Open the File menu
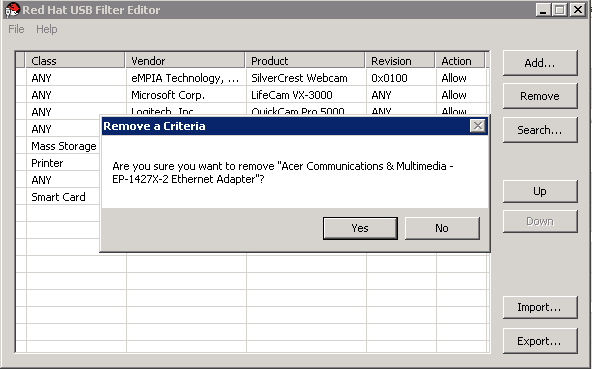Image resolution: width=592 pixels, height=369 pixels. pyautogui.click(x=16, y=29)
